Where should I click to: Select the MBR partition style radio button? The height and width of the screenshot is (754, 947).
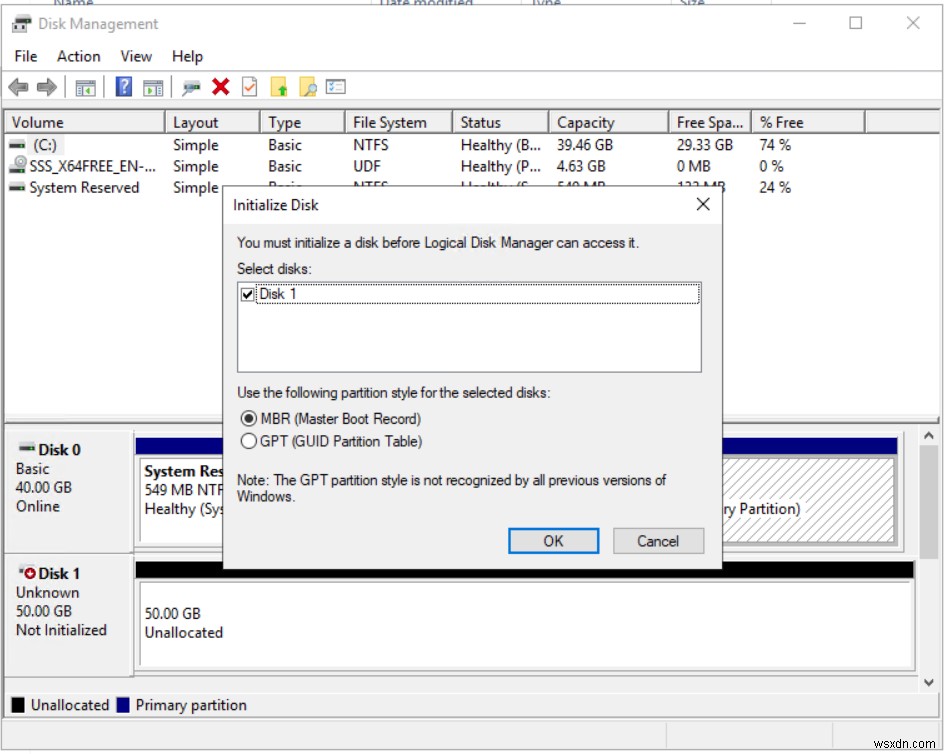pyautogui.click(x=249, y=418)
